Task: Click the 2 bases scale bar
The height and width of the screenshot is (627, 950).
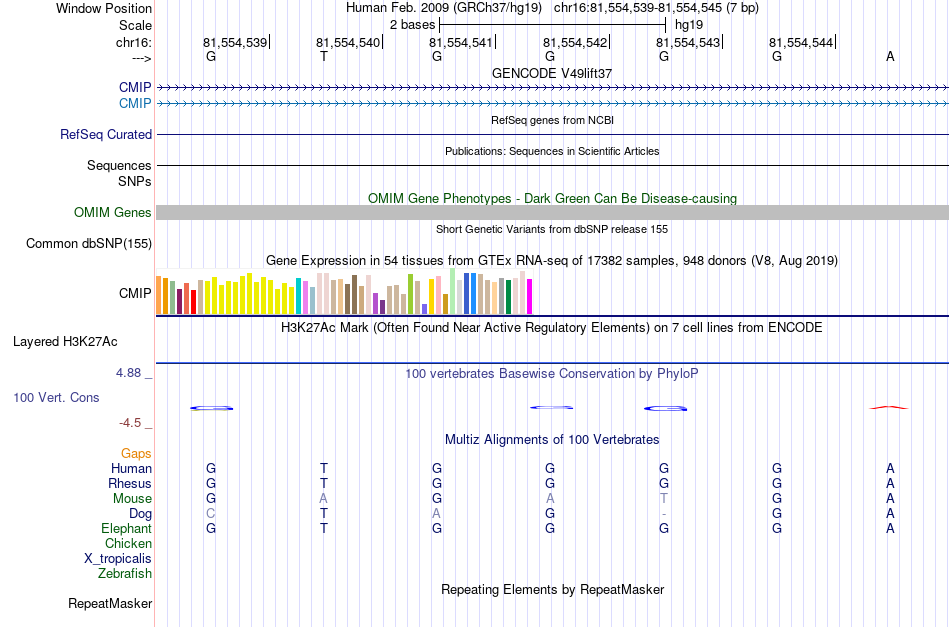Action: 553,25
